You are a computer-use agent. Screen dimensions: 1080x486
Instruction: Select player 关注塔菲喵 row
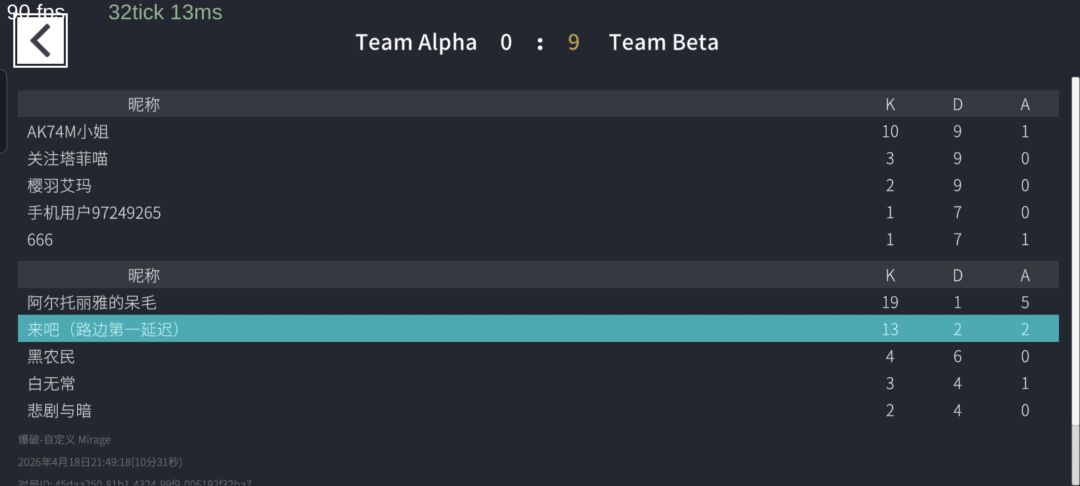[538, 158]
